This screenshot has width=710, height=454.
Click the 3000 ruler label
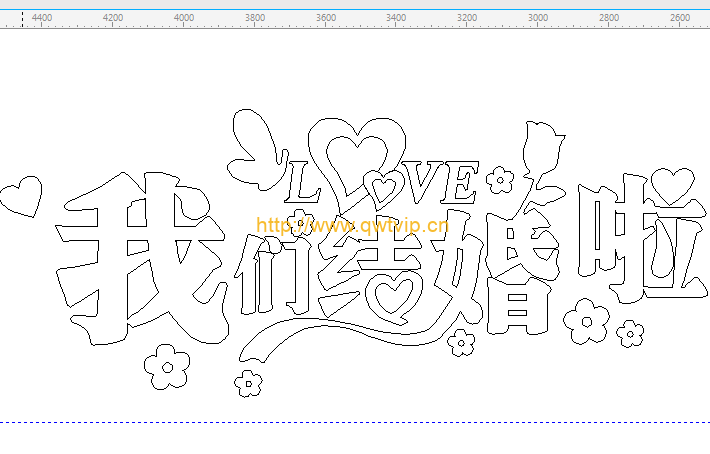(538, 18)
